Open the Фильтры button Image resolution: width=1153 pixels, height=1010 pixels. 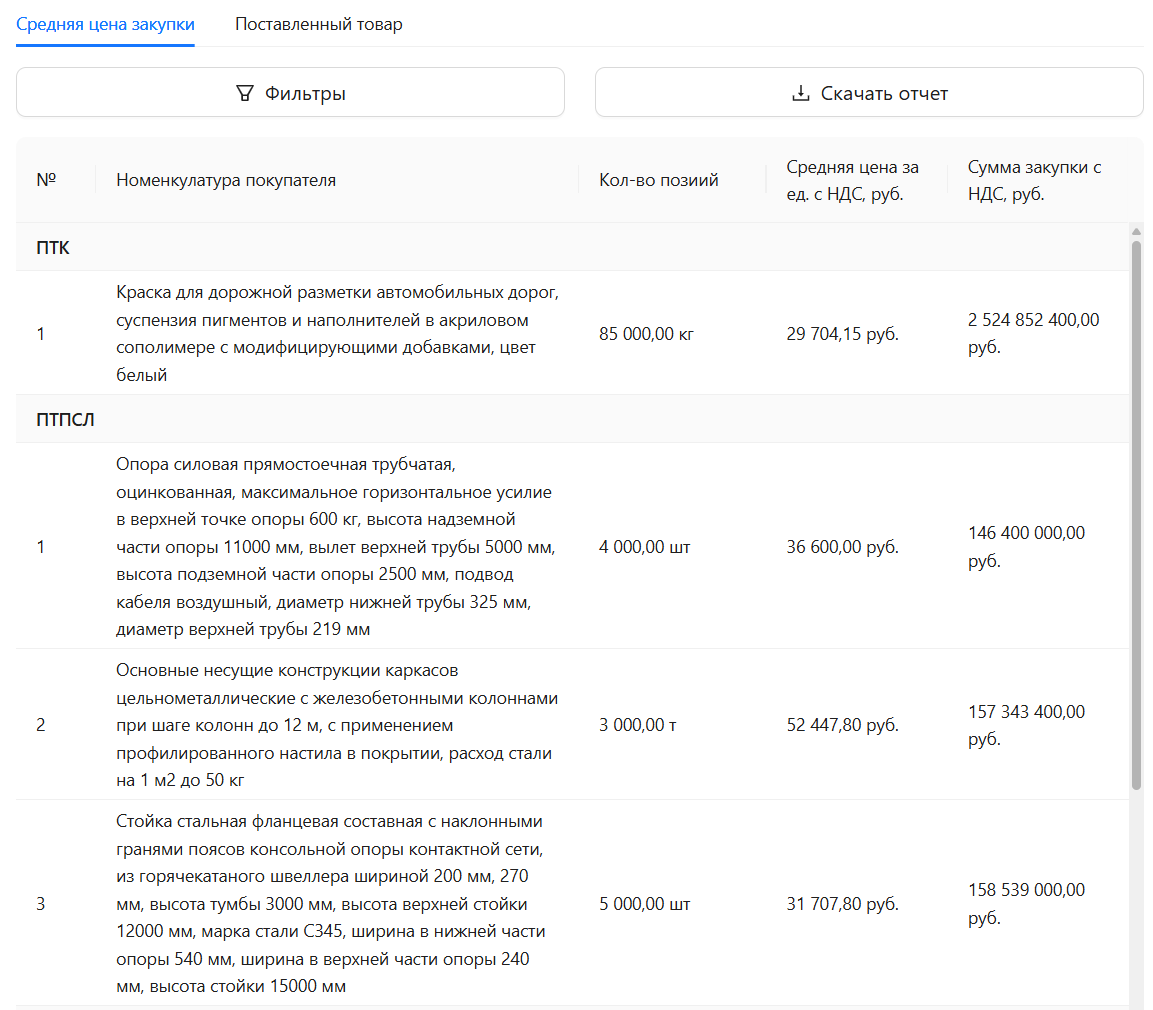[x=290, y=93]
